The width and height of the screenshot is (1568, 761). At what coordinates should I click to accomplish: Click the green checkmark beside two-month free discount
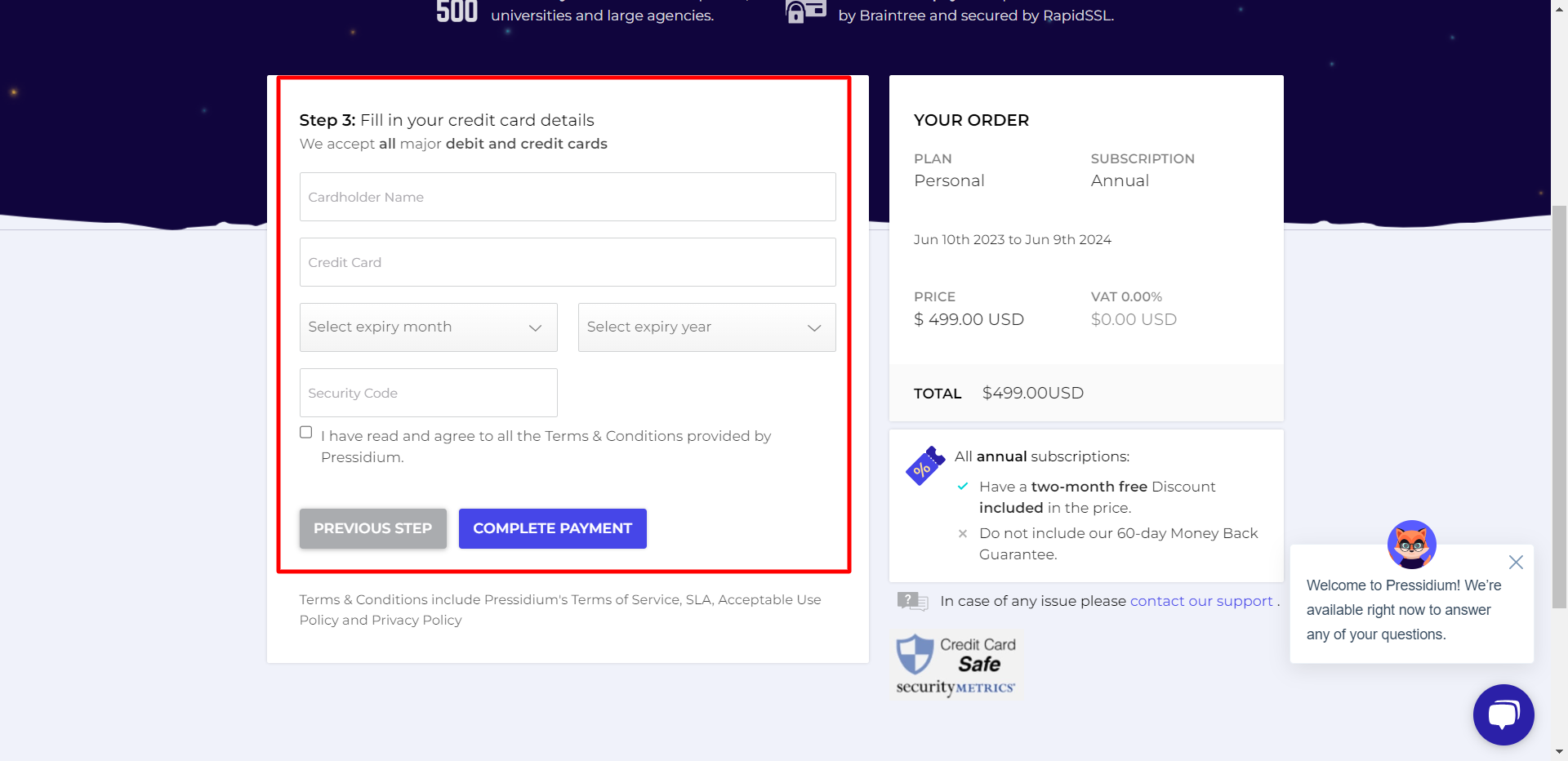coord(963,487)
